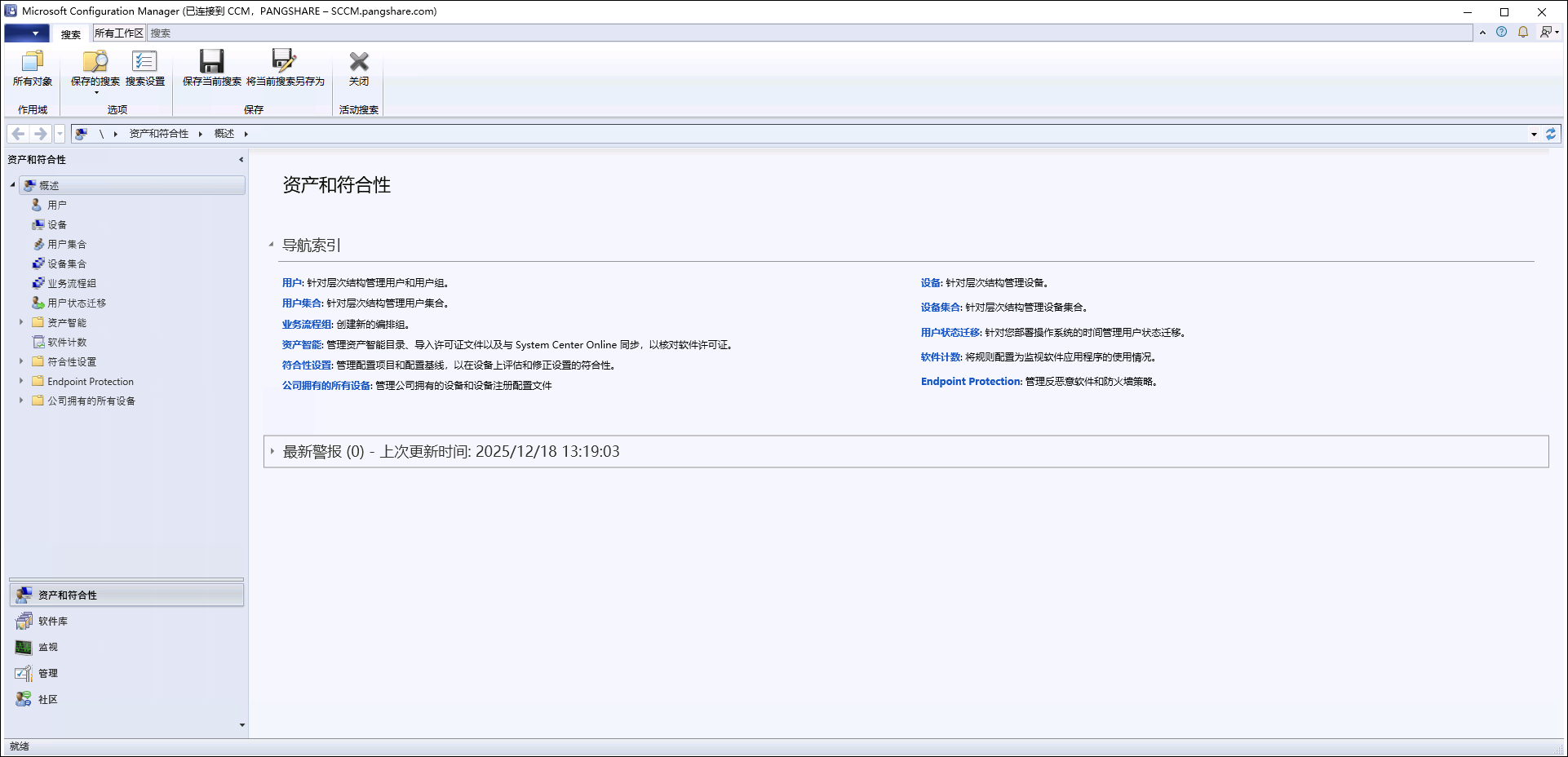Expand 公司拥有的所有设备 folder node
Image resolution: width=1568 pixels, height=757 pixels.
click(x=21, y=401)
